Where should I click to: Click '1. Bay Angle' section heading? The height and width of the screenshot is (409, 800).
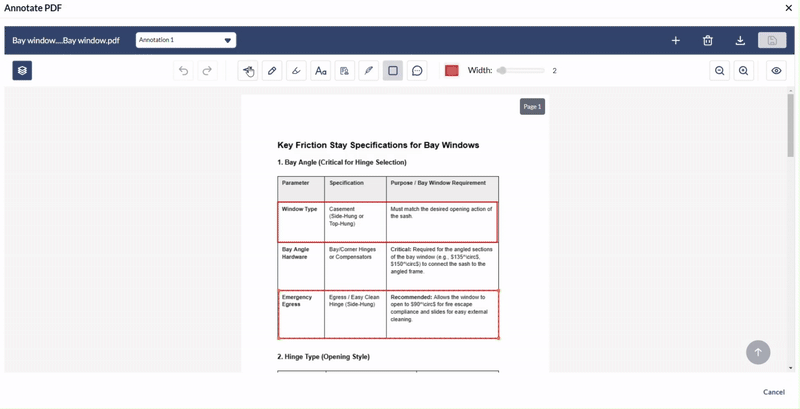(342, 163)
